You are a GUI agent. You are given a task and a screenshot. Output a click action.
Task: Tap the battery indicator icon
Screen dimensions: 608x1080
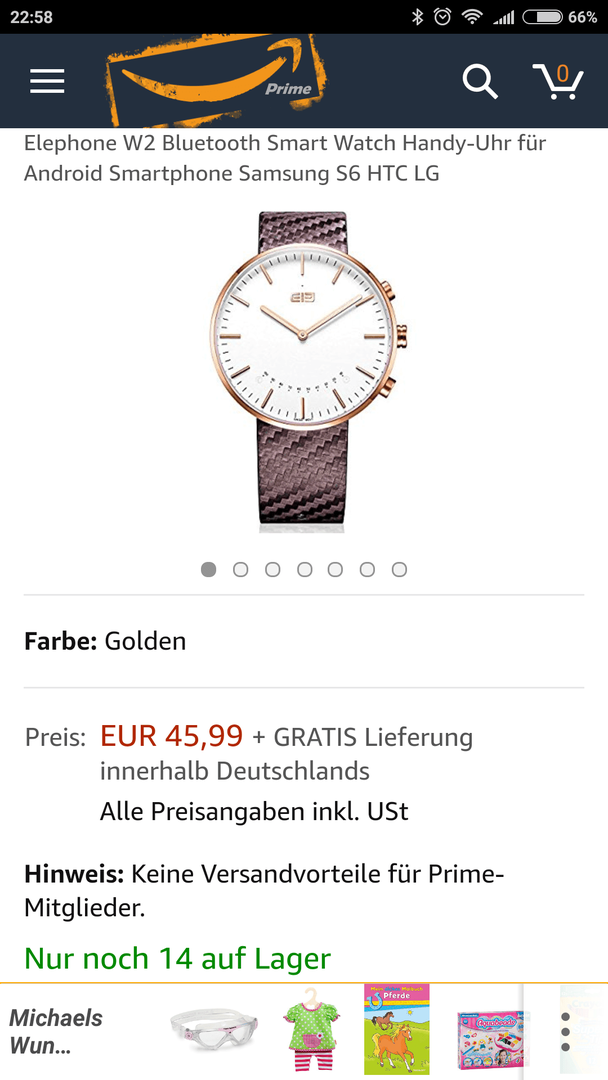pos(543,17)
